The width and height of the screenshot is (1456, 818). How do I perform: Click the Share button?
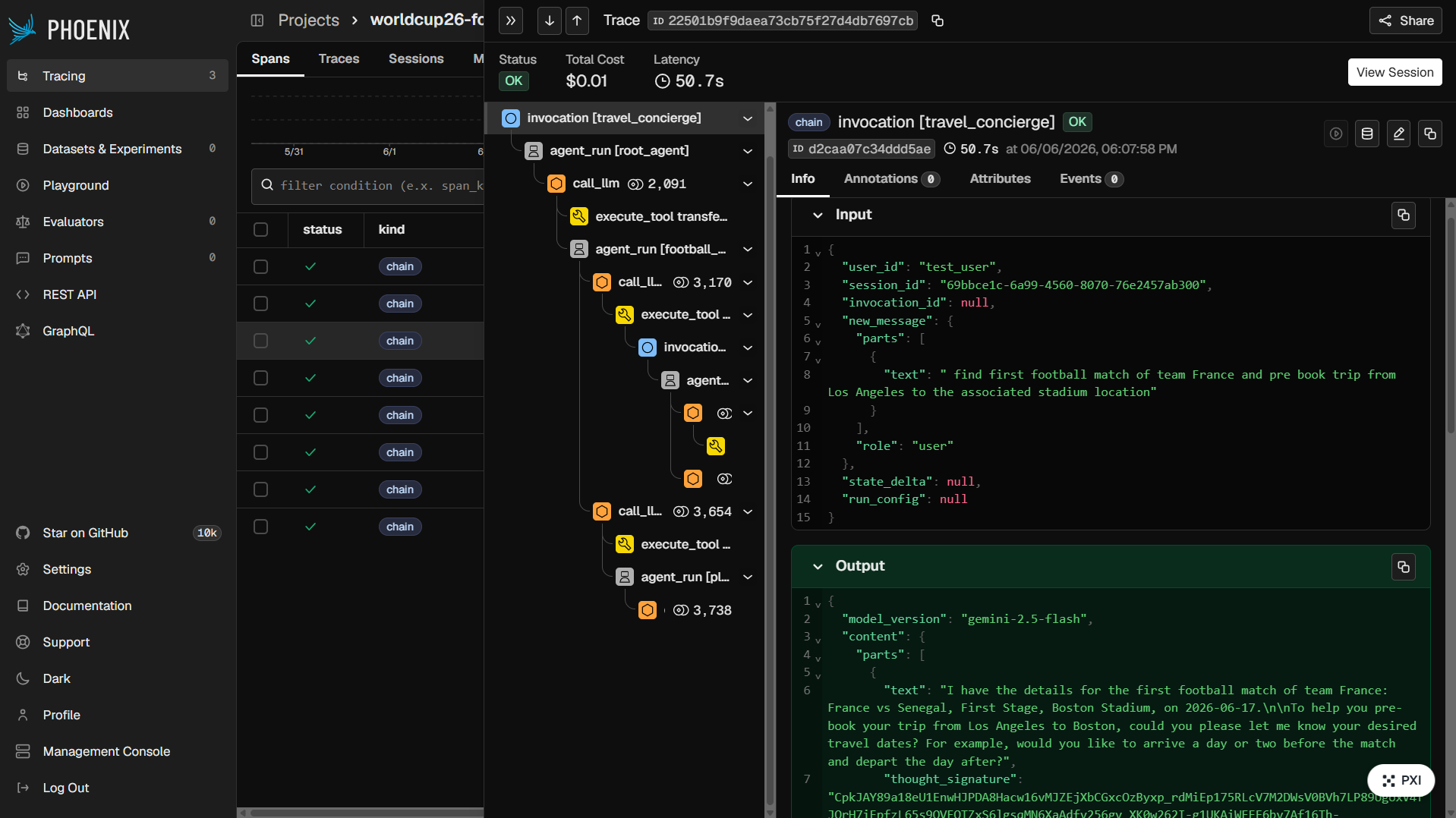pyautogui.click(x=1406, y=20)
